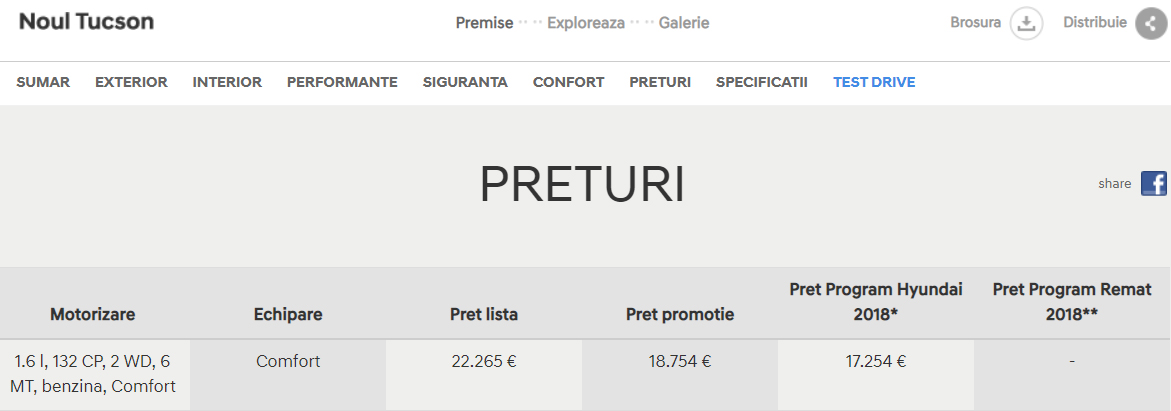
Task: Switch to the Exploreaza section
Action: pyautogui.click(x=586, y=22)
